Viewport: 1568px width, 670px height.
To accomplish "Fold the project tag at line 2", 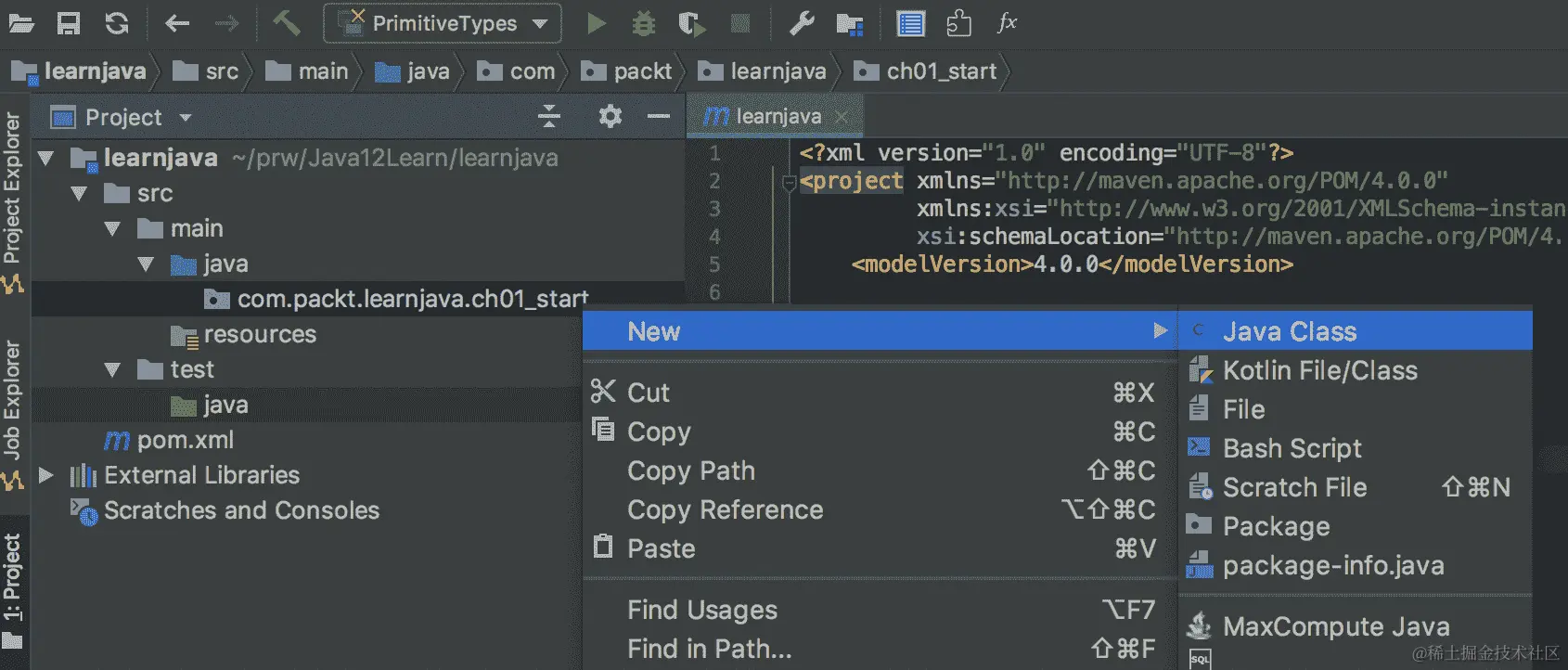I will pyautogui.click(x=789, y=182).
